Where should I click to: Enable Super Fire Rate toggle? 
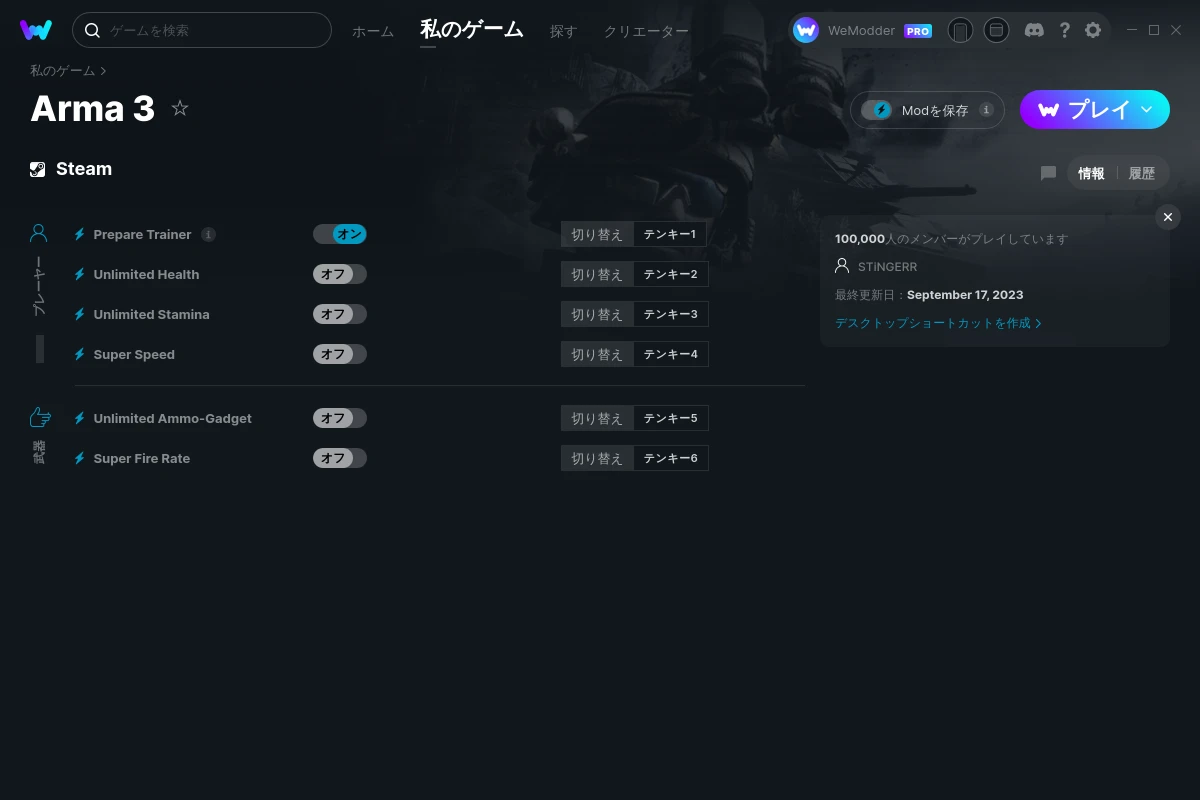point(340,458)
